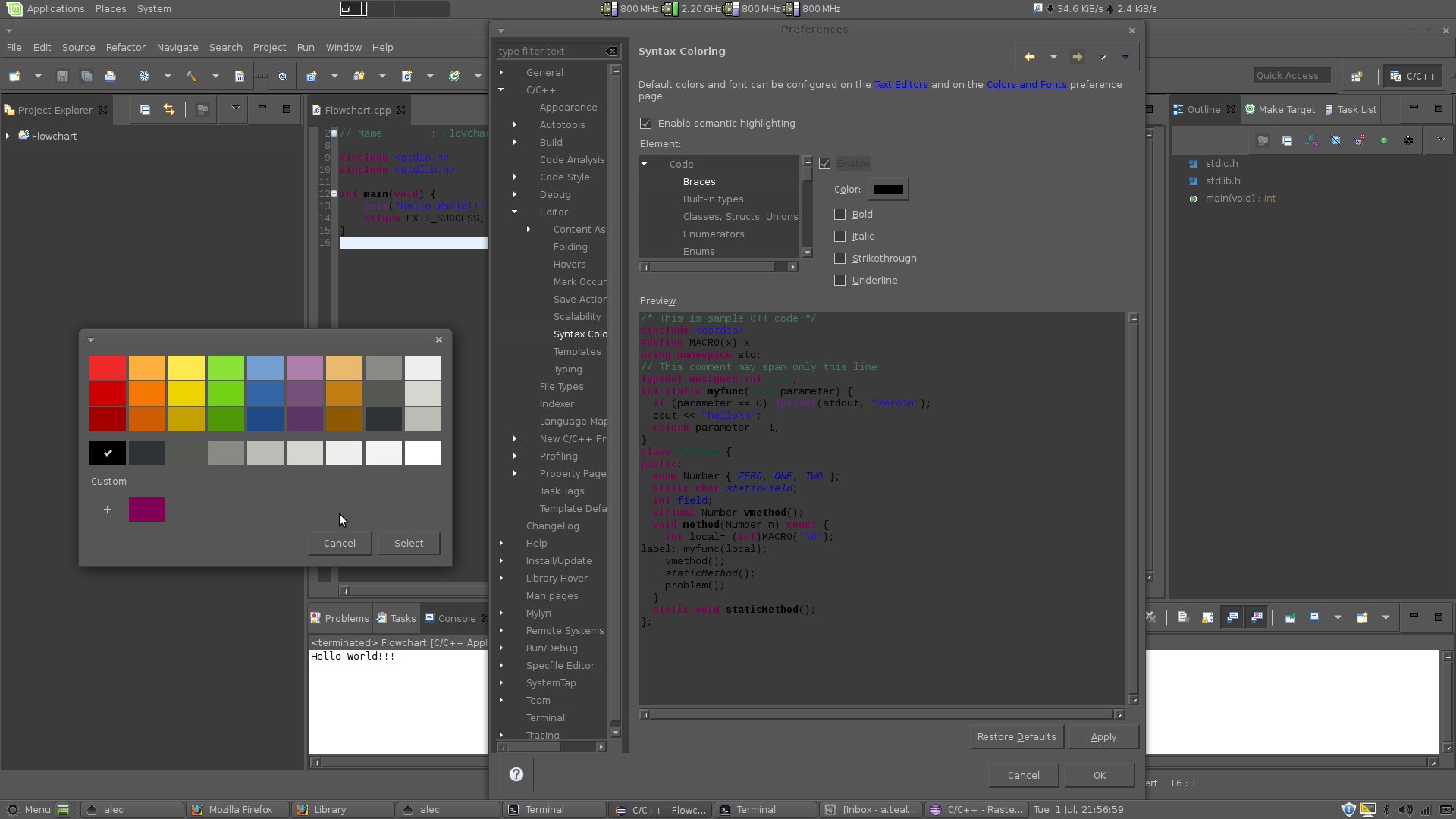This screenshot has height=819, width=1456.
Task: Toggle the Enable checkbox beside the Element list
Action: click(825, 163)
